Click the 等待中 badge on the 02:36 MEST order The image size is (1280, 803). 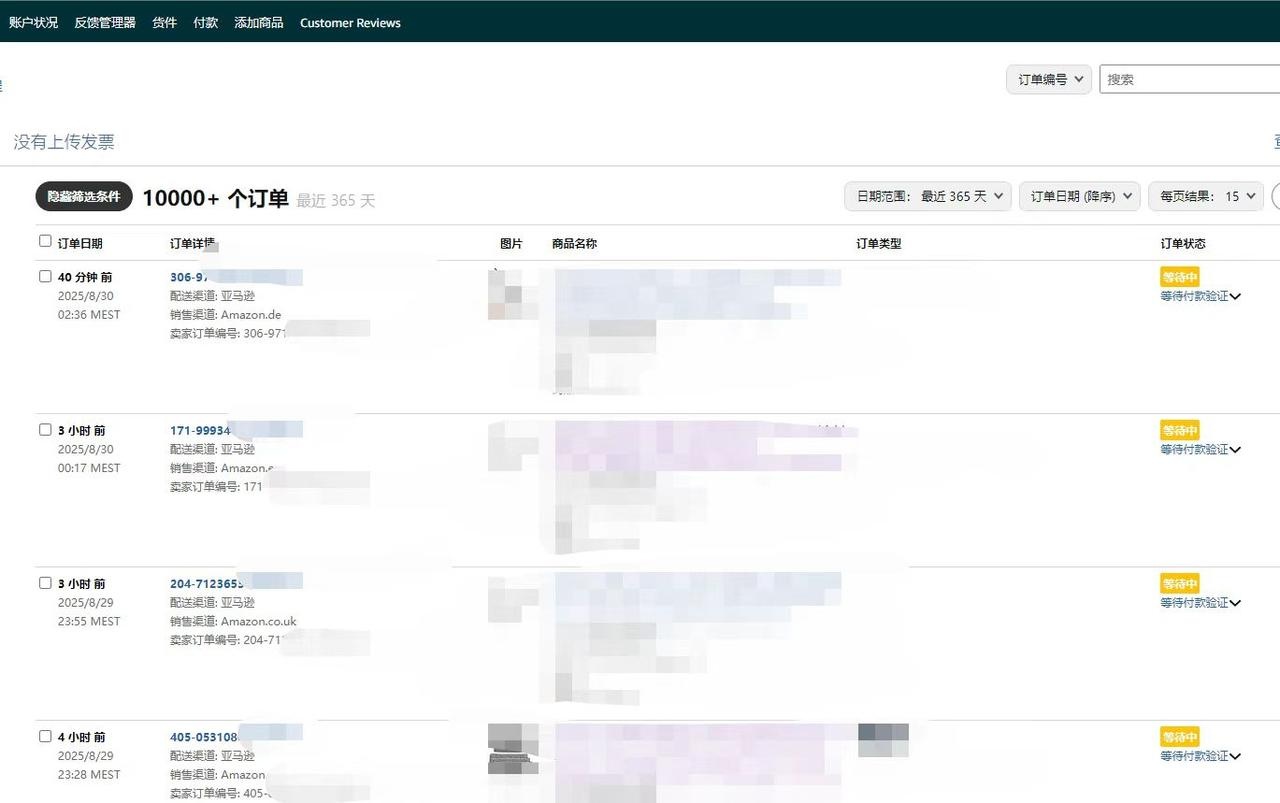[1180, 277]
